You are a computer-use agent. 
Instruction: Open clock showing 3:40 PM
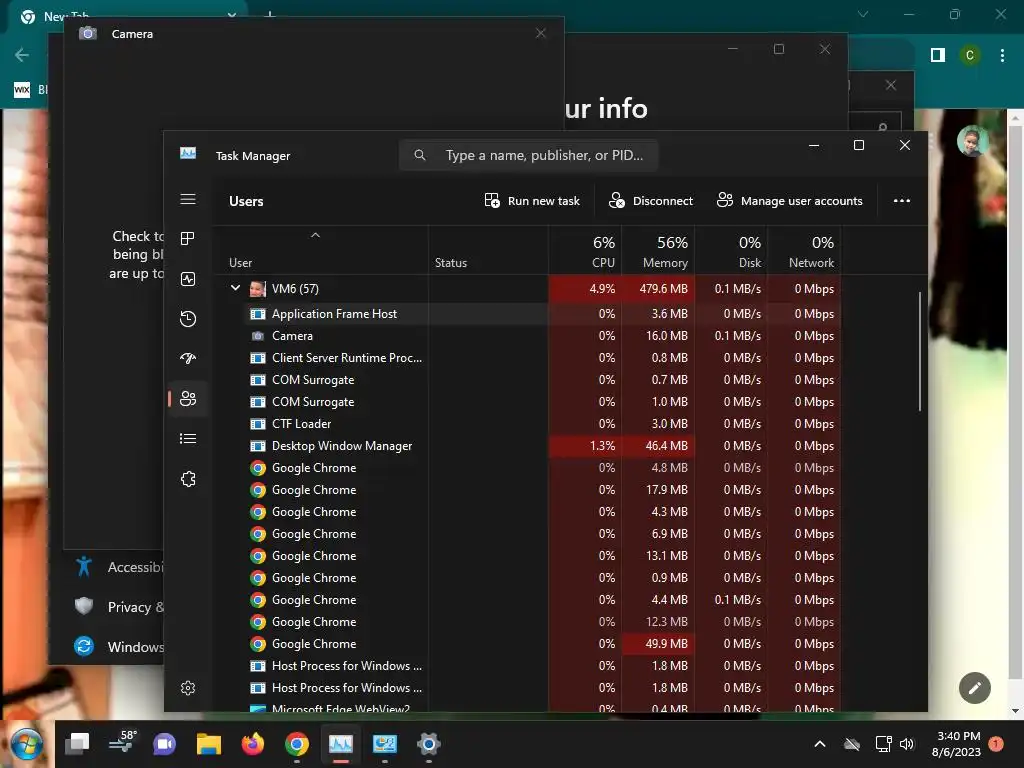click(957, 744)
